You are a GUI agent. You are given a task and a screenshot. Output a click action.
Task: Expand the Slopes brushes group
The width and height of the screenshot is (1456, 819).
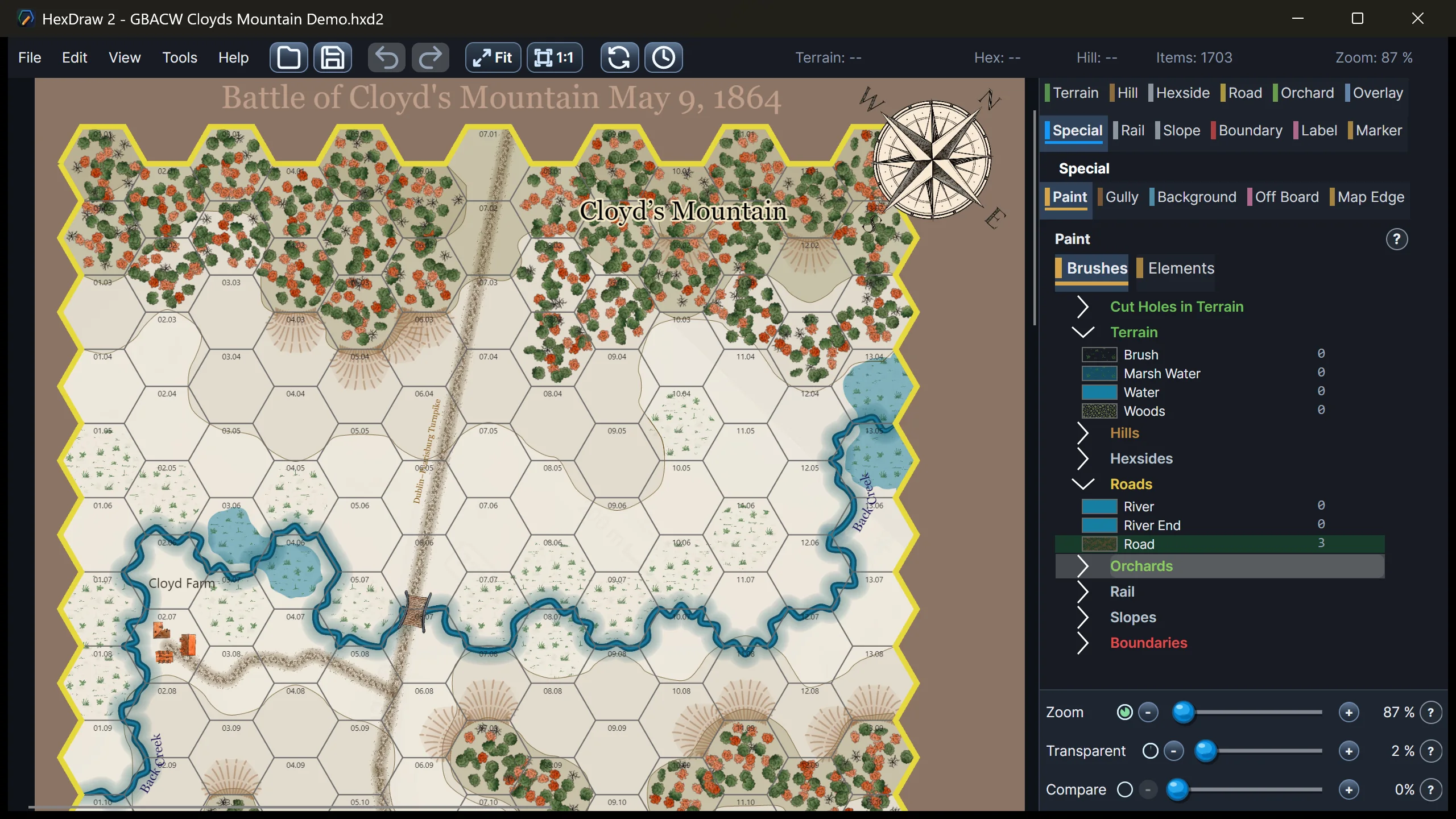pos(1083,617)
